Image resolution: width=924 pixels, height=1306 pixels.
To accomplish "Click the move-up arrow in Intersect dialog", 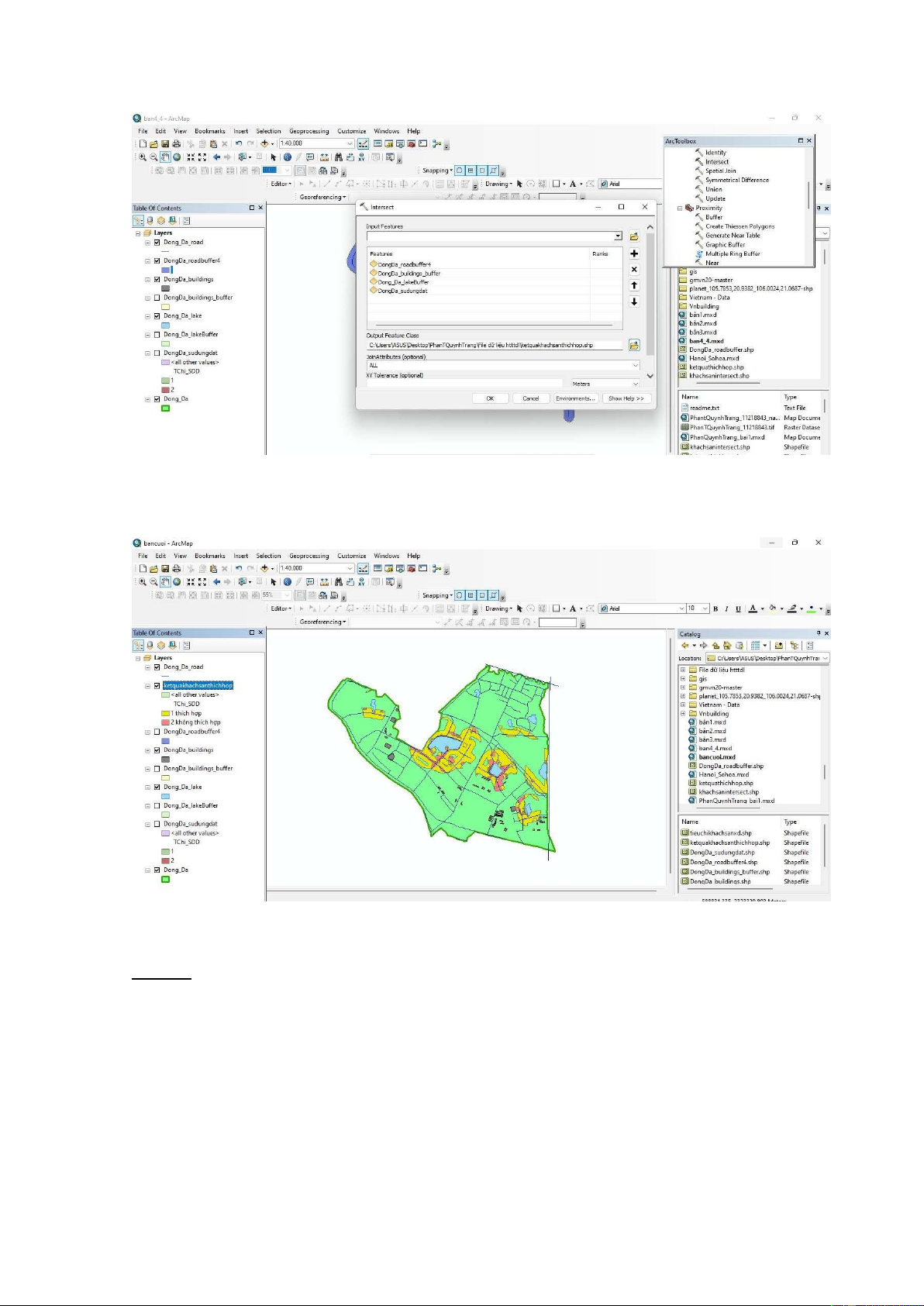I will click(x=634, y=286).
